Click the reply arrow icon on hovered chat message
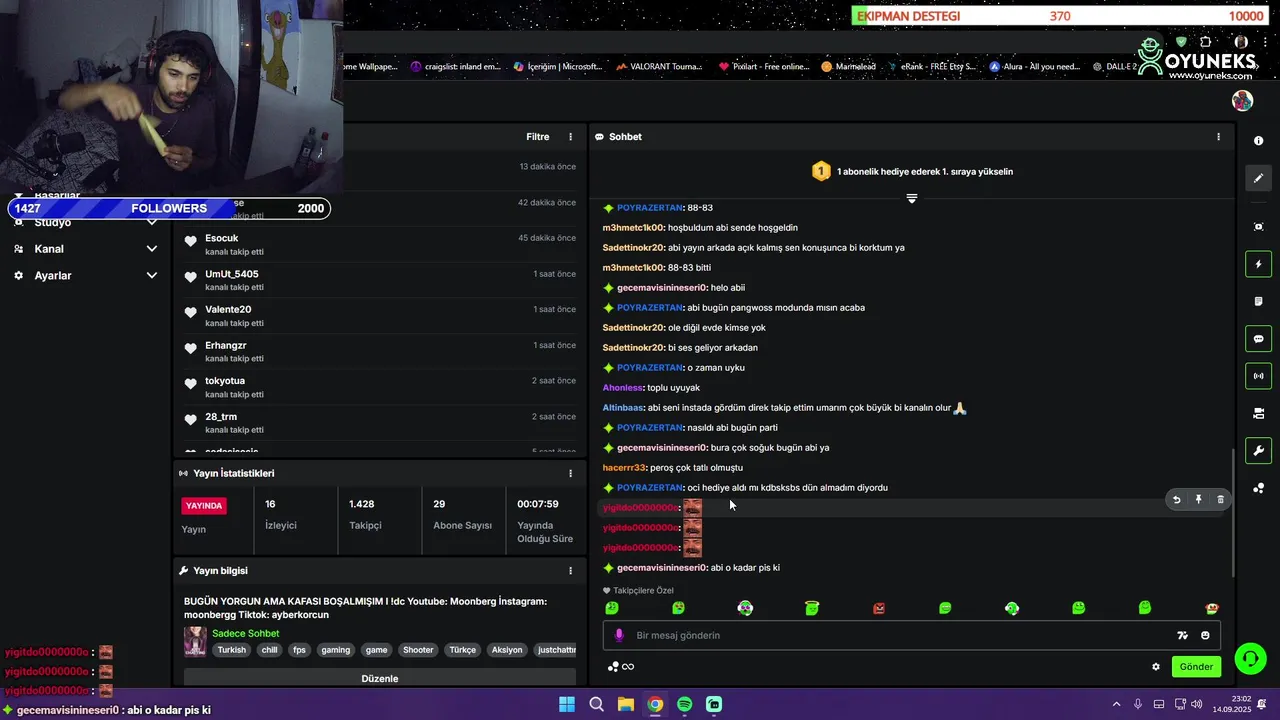Image resolution: width=1280 pixels, height=720 pixels. point(1176,499)
